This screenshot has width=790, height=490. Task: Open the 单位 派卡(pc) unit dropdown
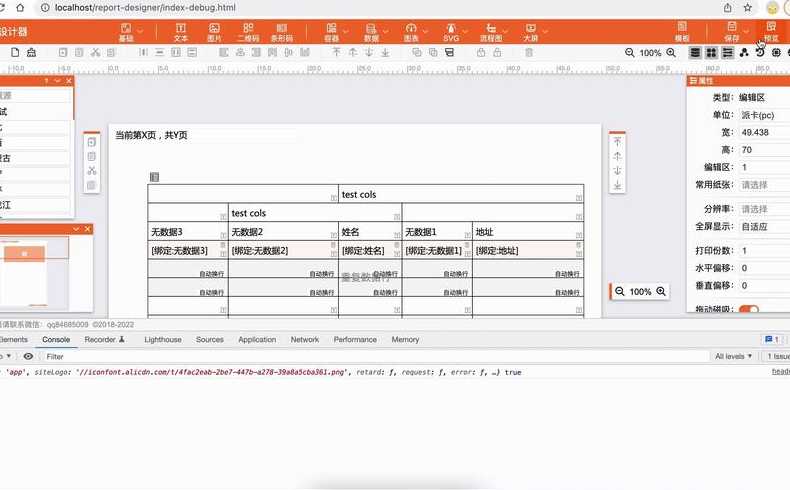(x=764, y=115)
